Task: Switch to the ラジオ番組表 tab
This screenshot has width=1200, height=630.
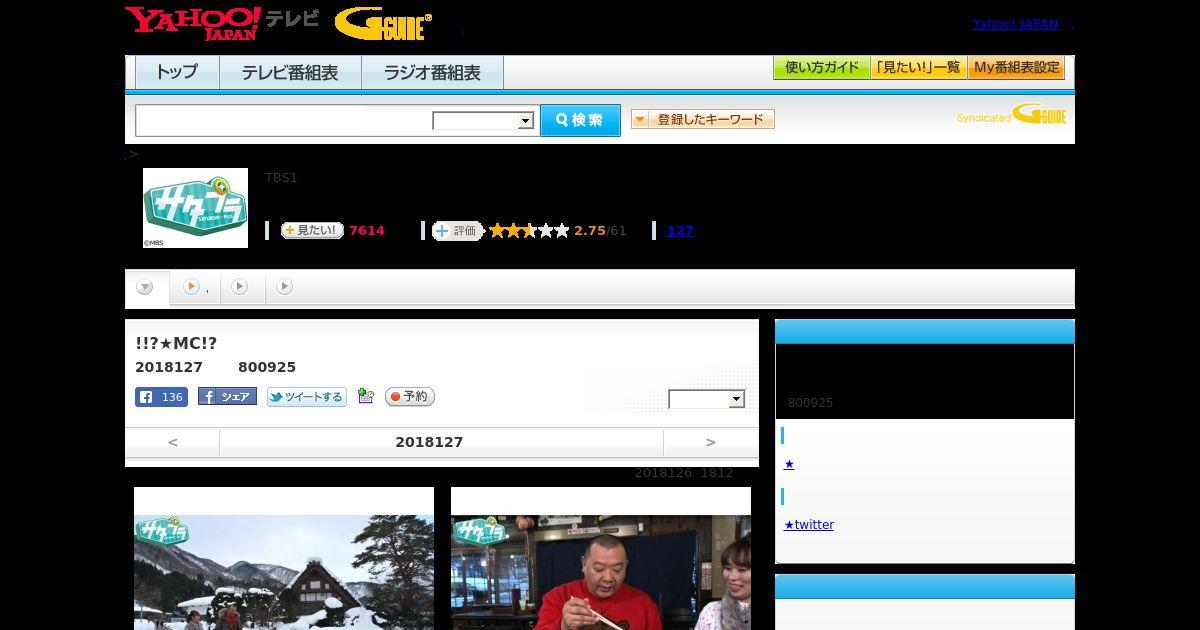Action: coord(433,73)
